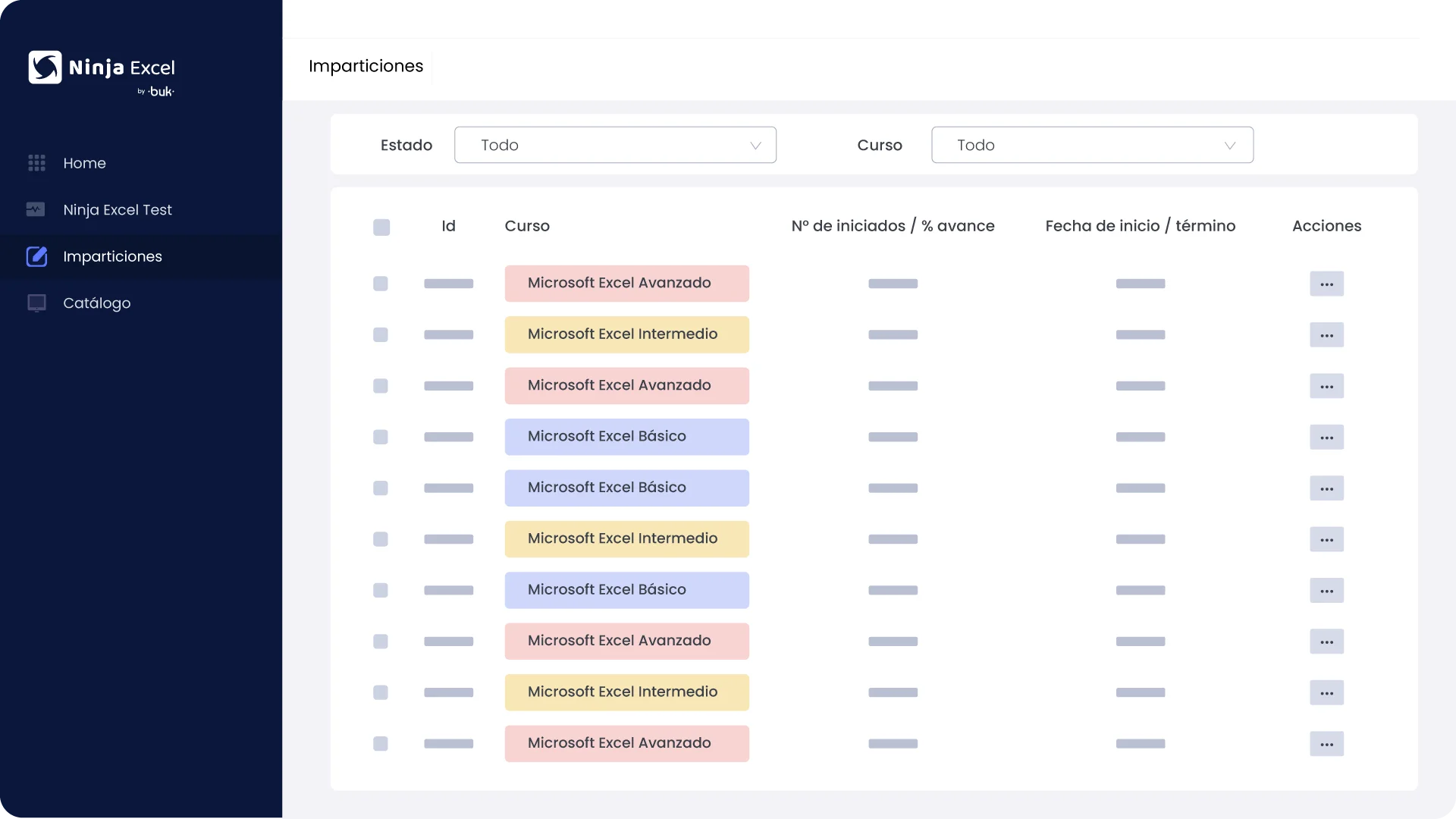Check the second Microsoft Excel Intermedio row checkbox
The width and height of the screenshot is (1456, 819).
[381, 539]
